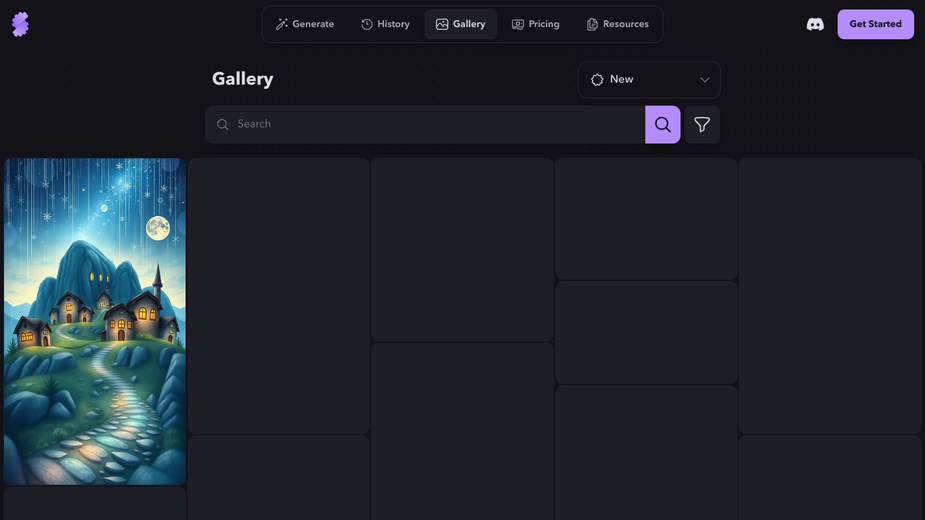
Task: Click the purple search magnifier button
Action: [x=662, y=125]
